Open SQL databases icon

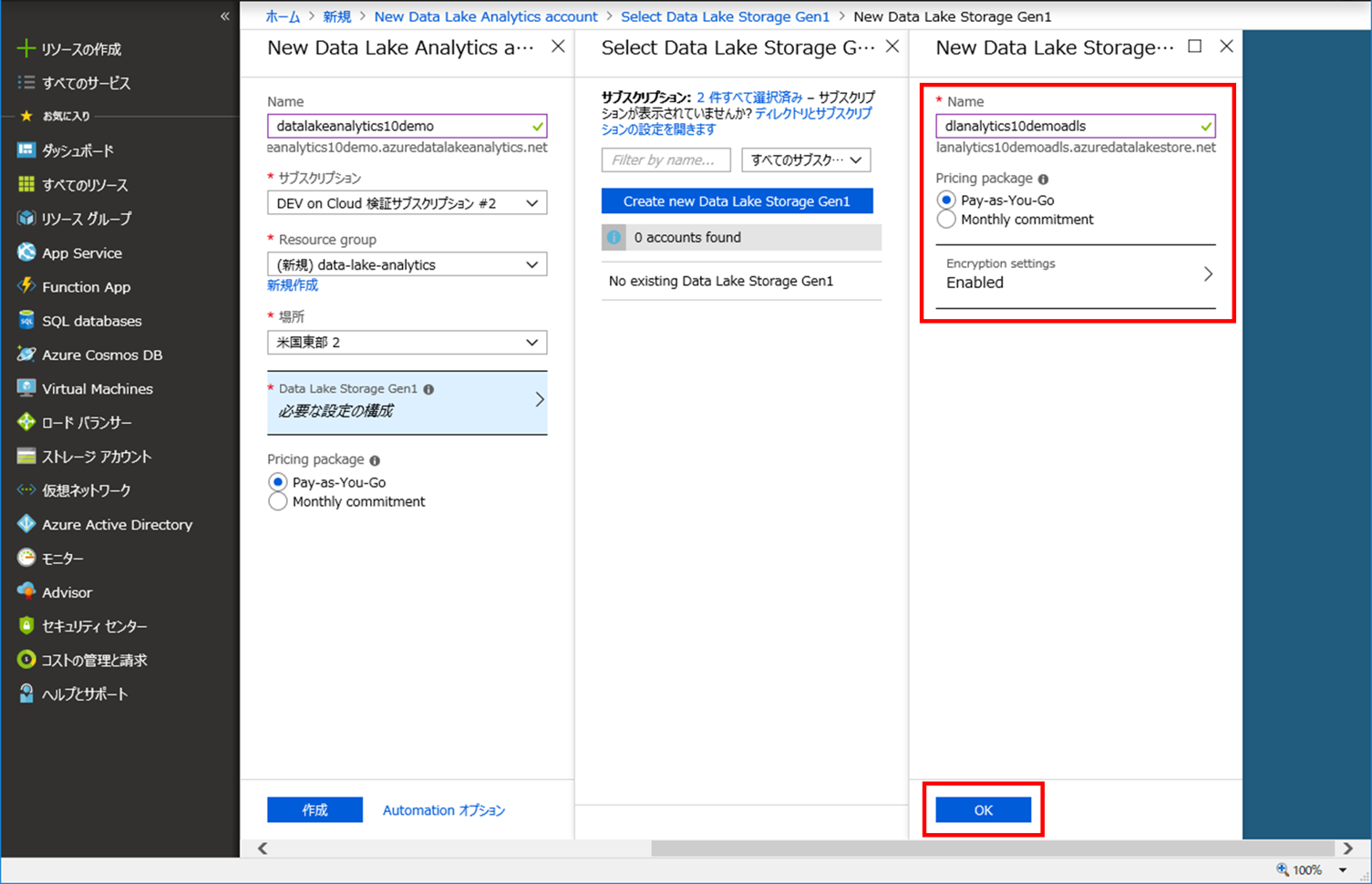pos(26,320)
